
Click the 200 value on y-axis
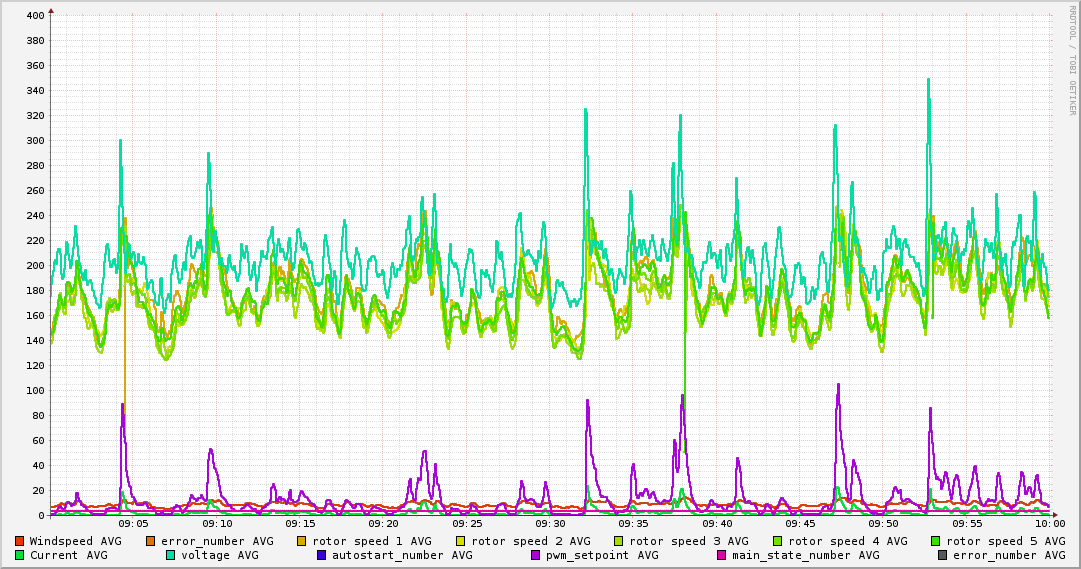[x=35, y=266]
